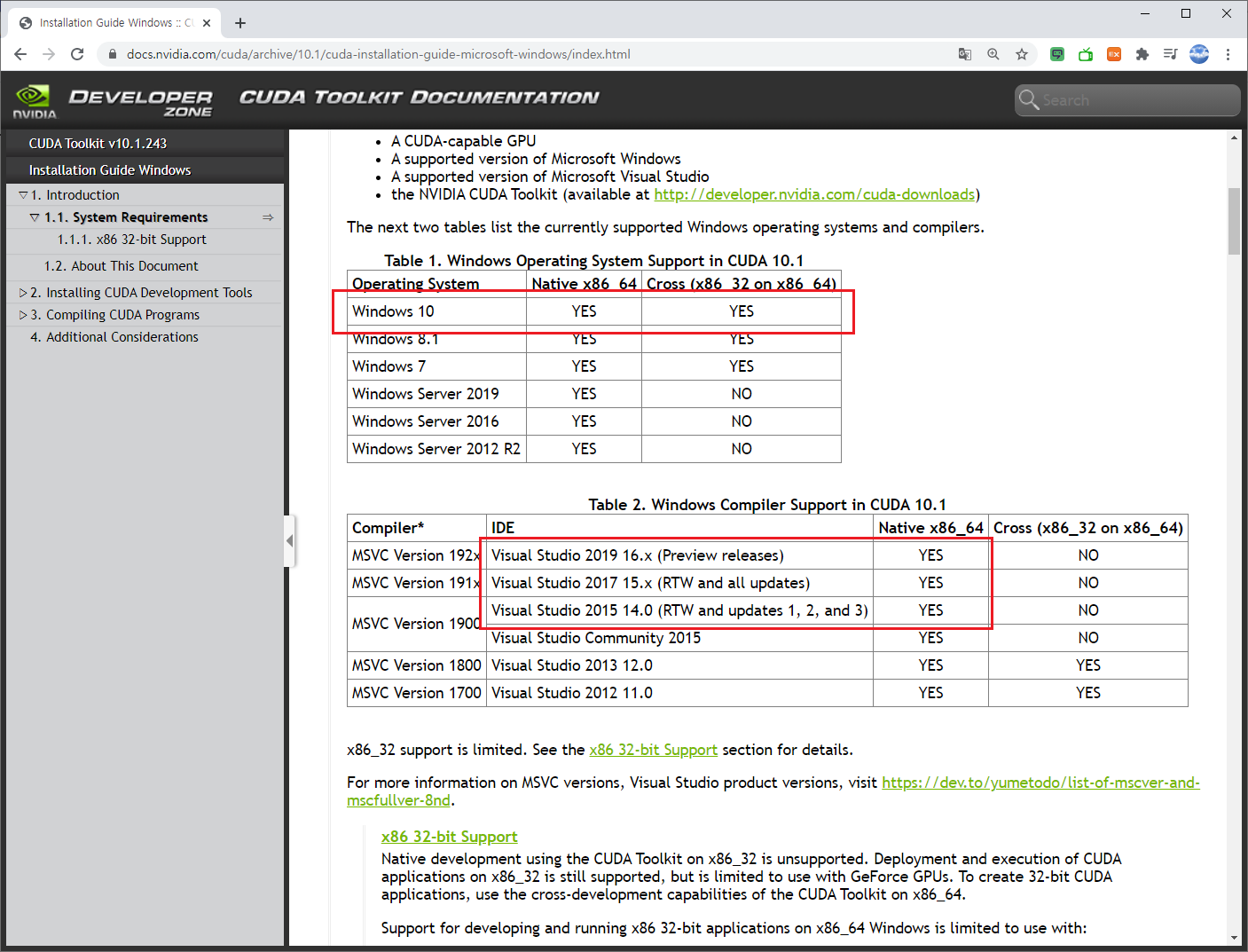Click the vertical scrollbar thumb
Screen dimensions: 1248x952
[x=1234, y=221]
